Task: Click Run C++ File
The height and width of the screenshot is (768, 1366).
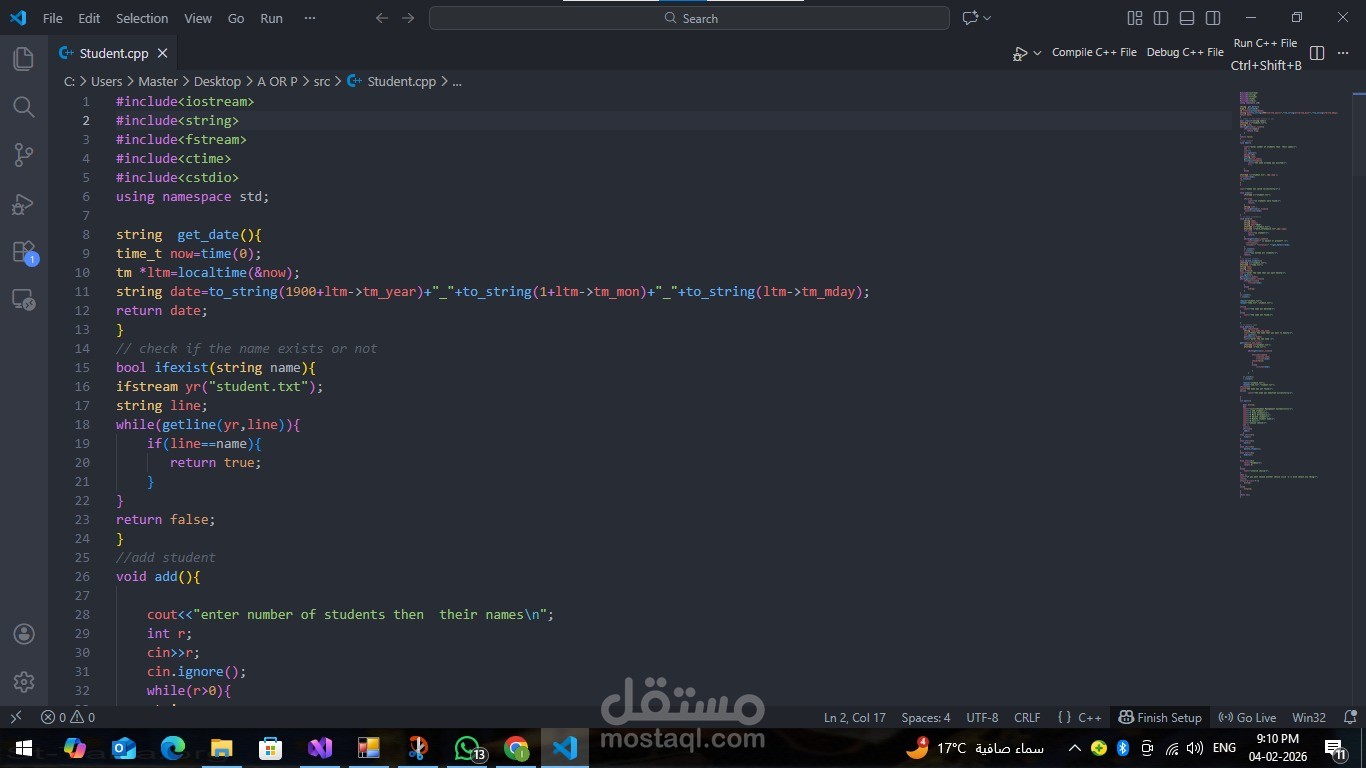Action: point(1265,43)
